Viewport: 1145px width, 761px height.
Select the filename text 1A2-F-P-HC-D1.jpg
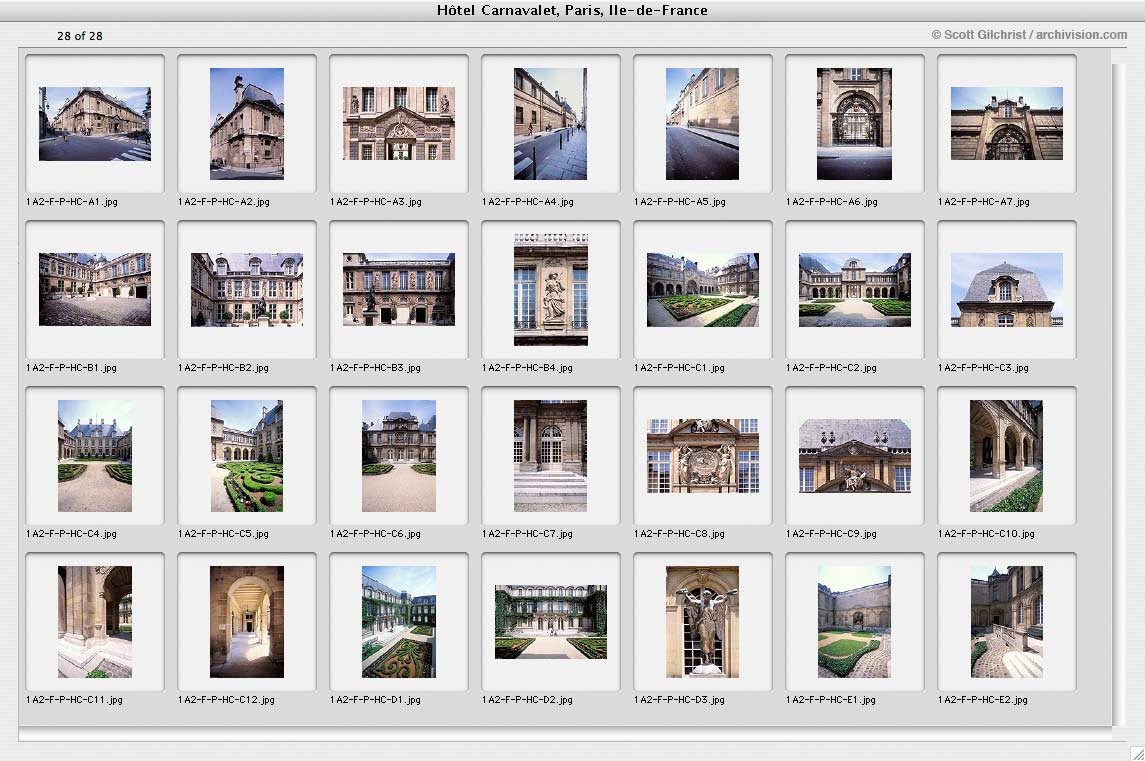(375, 700)
